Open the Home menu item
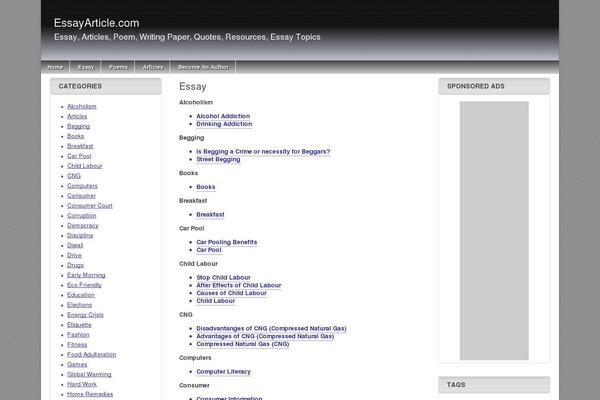The image size is (600, 400). pyautogui.click(x=55, y=67)
